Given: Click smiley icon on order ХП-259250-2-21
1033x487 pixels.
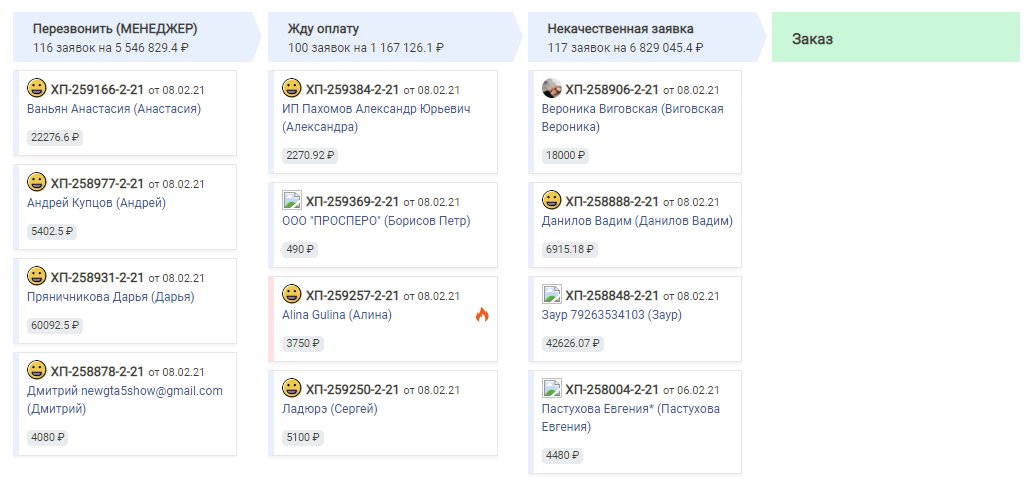Looking at the screenshot, I should coord(292,388).
